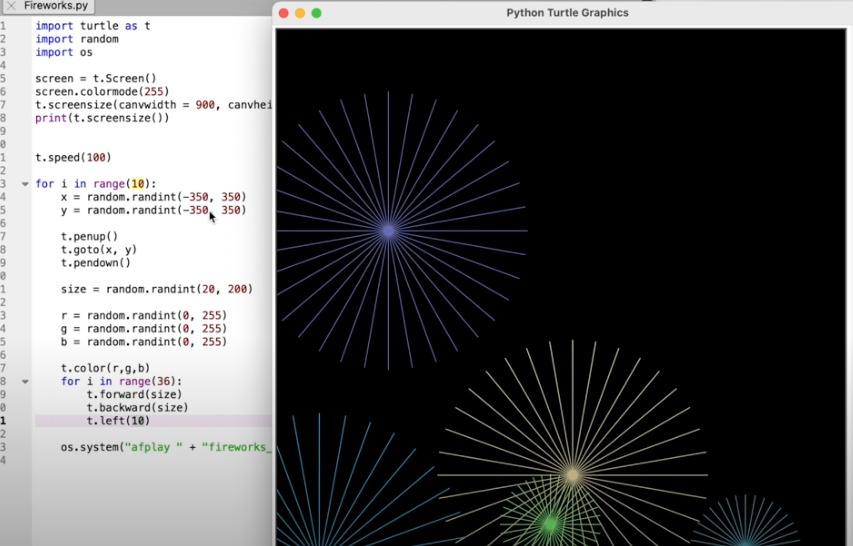Click the tan firework center in turtle window
Image resolution: width=853 pixels, height=546 pixels.
(x=572, y=475)
